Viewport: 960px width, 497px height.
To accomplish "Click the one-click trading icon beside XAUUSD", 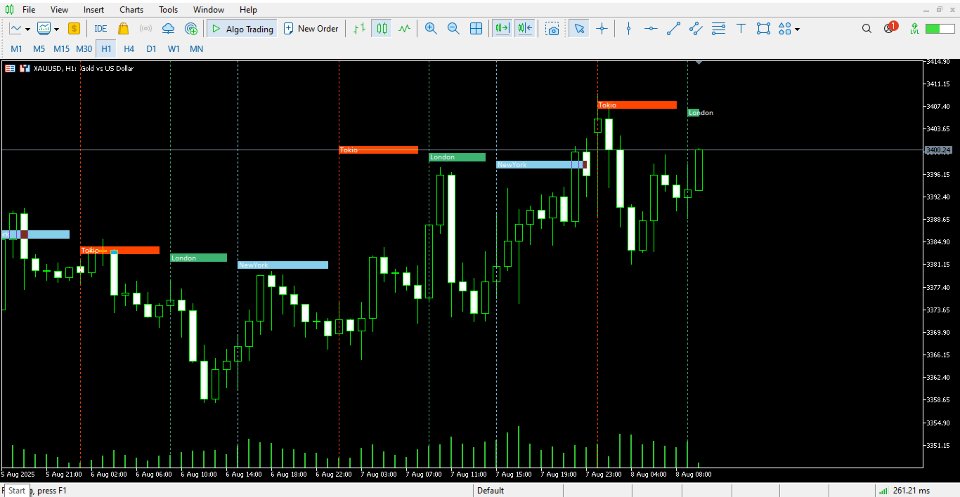I will [25, 69].
